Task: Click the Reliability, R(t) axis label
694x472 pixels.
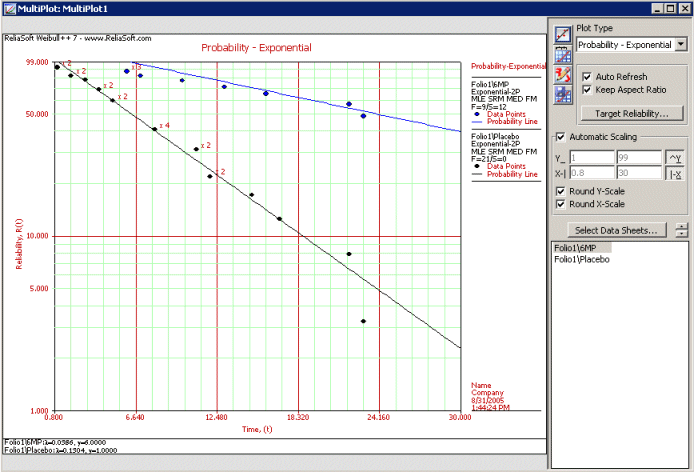Action: point(19,244)
